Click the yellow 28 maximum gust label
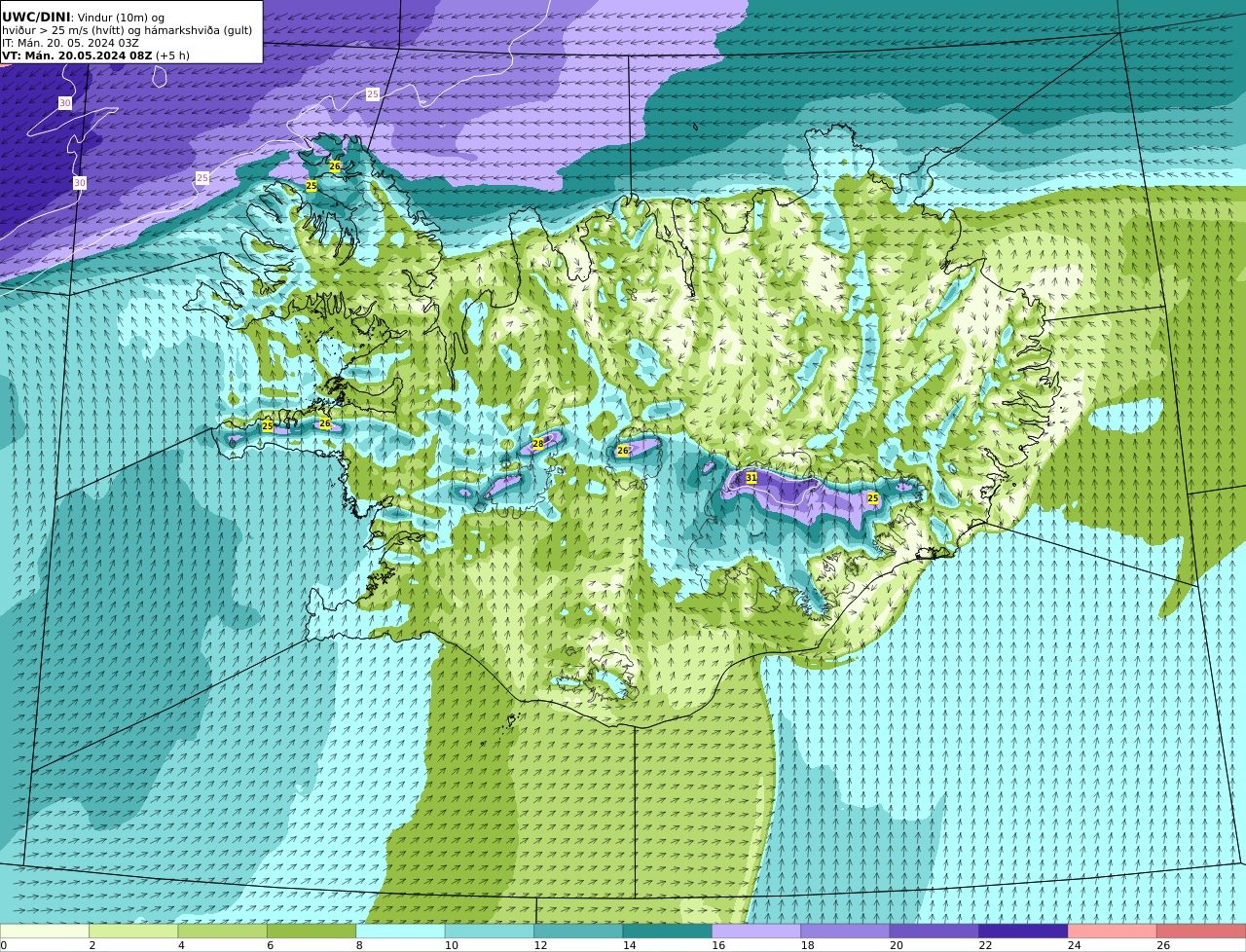Image resolution: width=1246 pixels, height=952 pixels. [x=538, y=444]
